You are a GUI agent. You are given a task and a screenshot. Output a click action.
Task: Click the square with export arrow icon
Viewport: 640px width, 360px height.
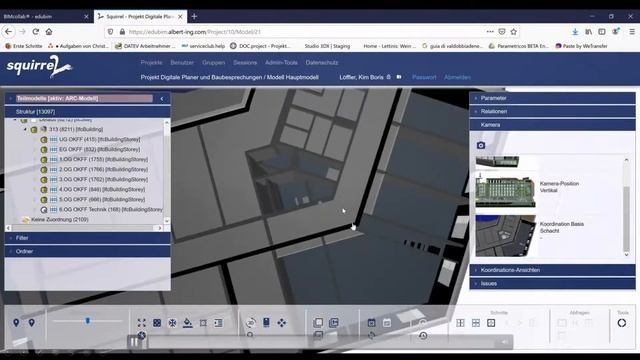click(334, 323)
